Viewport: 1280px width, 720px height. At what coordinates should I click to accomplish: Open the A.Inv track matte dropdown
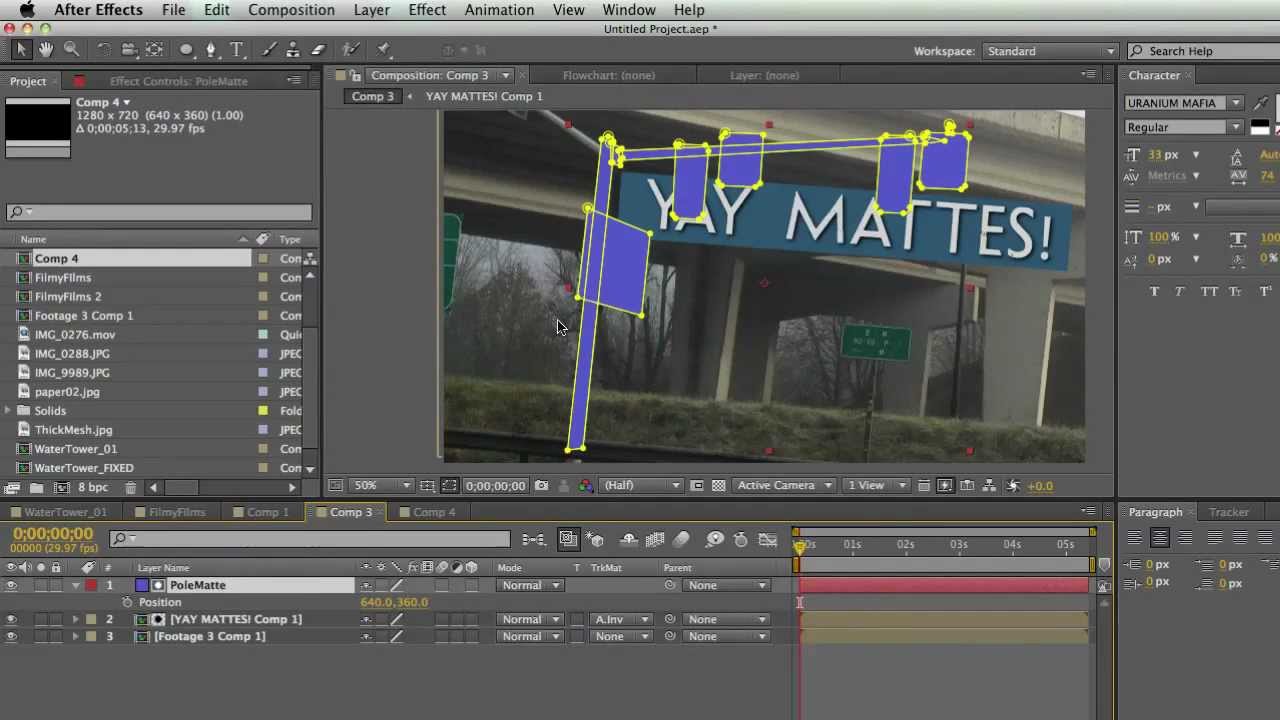[x=620, y=619]
